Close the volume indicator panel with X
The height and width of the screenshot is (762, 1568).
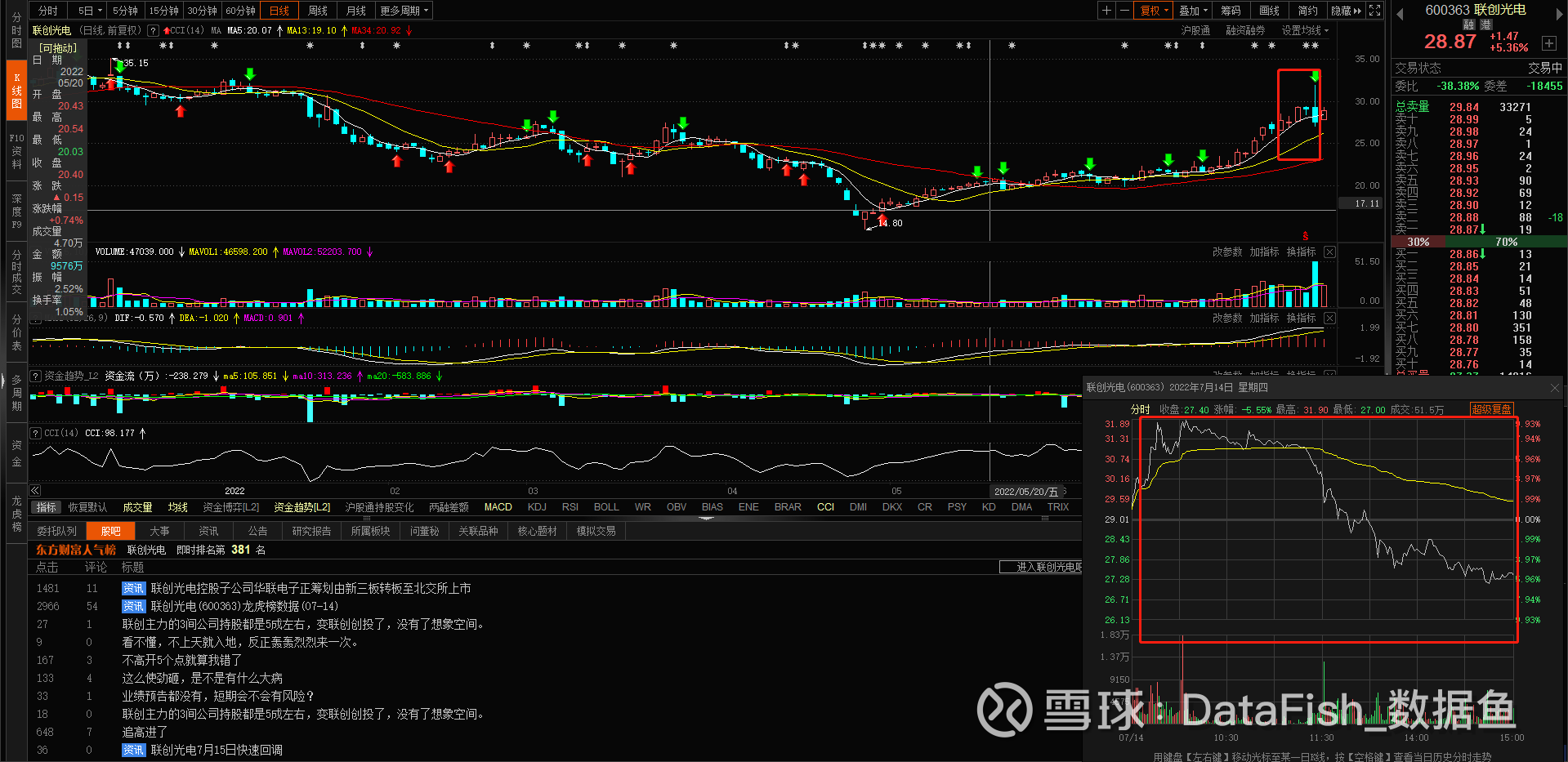point(1329,252)
